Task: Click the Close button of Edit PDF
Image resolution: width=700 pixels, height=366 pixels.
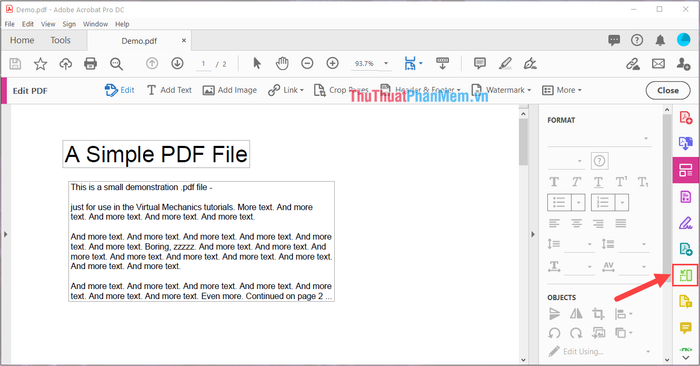Action: (668, 91)
